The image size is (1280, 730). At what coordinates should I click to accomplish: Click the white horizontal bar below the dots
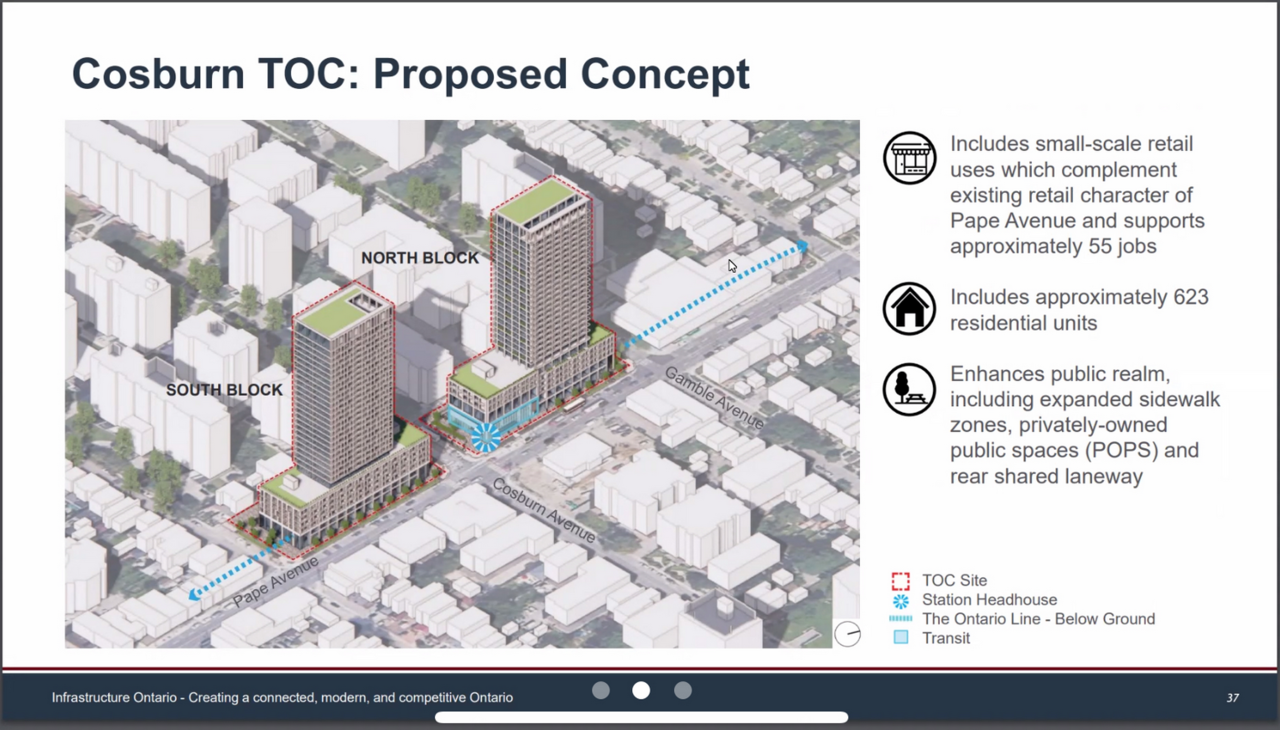coord(641,717)
